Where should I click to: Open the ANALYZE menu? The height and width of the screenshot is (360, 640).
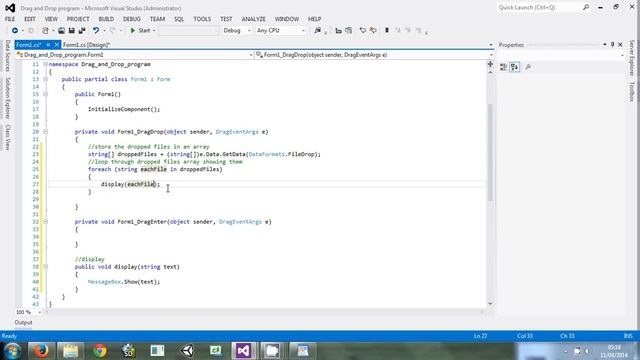[253, 19]
